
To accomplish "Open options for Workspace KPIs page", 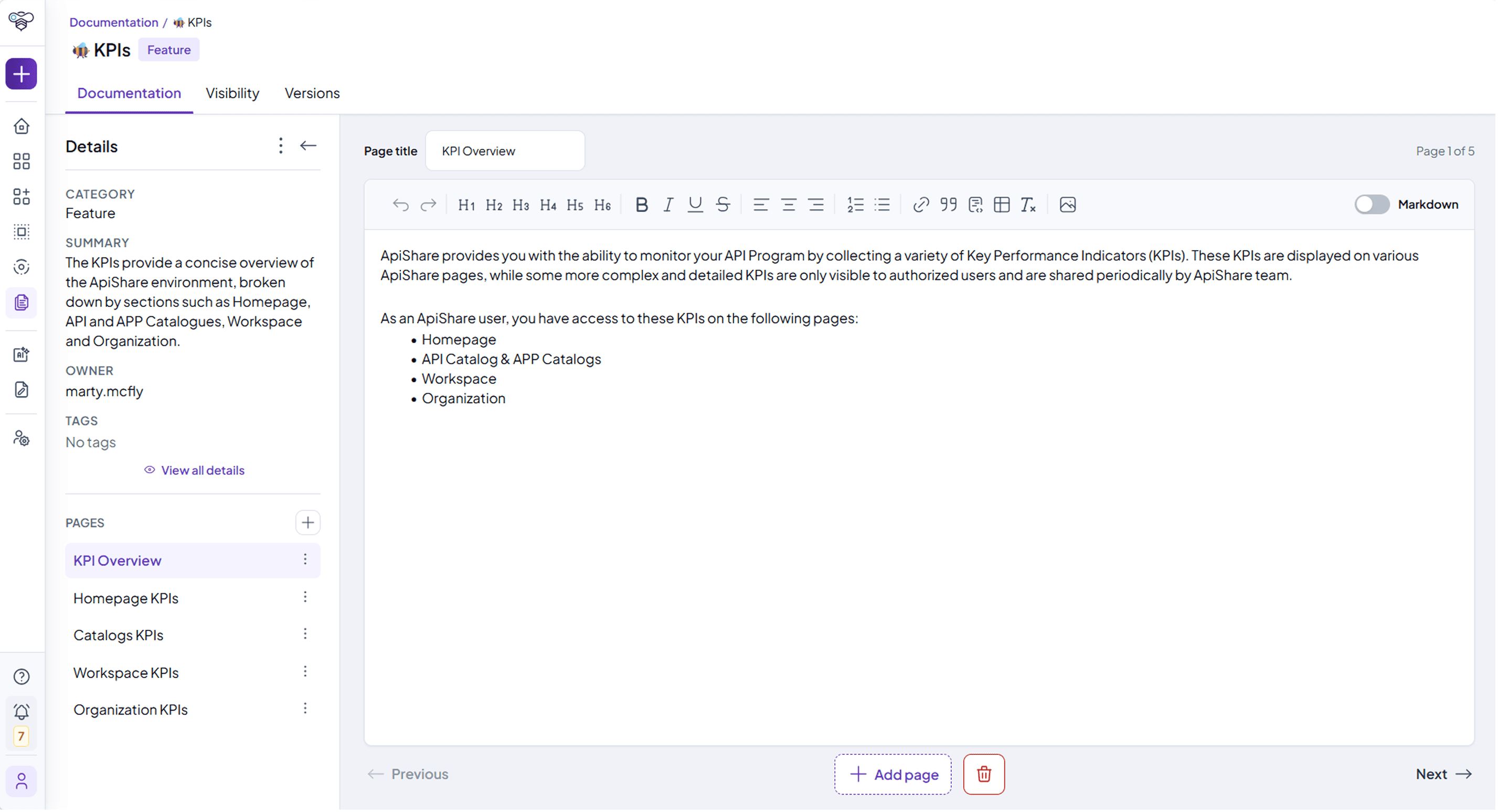I will 305,672.
